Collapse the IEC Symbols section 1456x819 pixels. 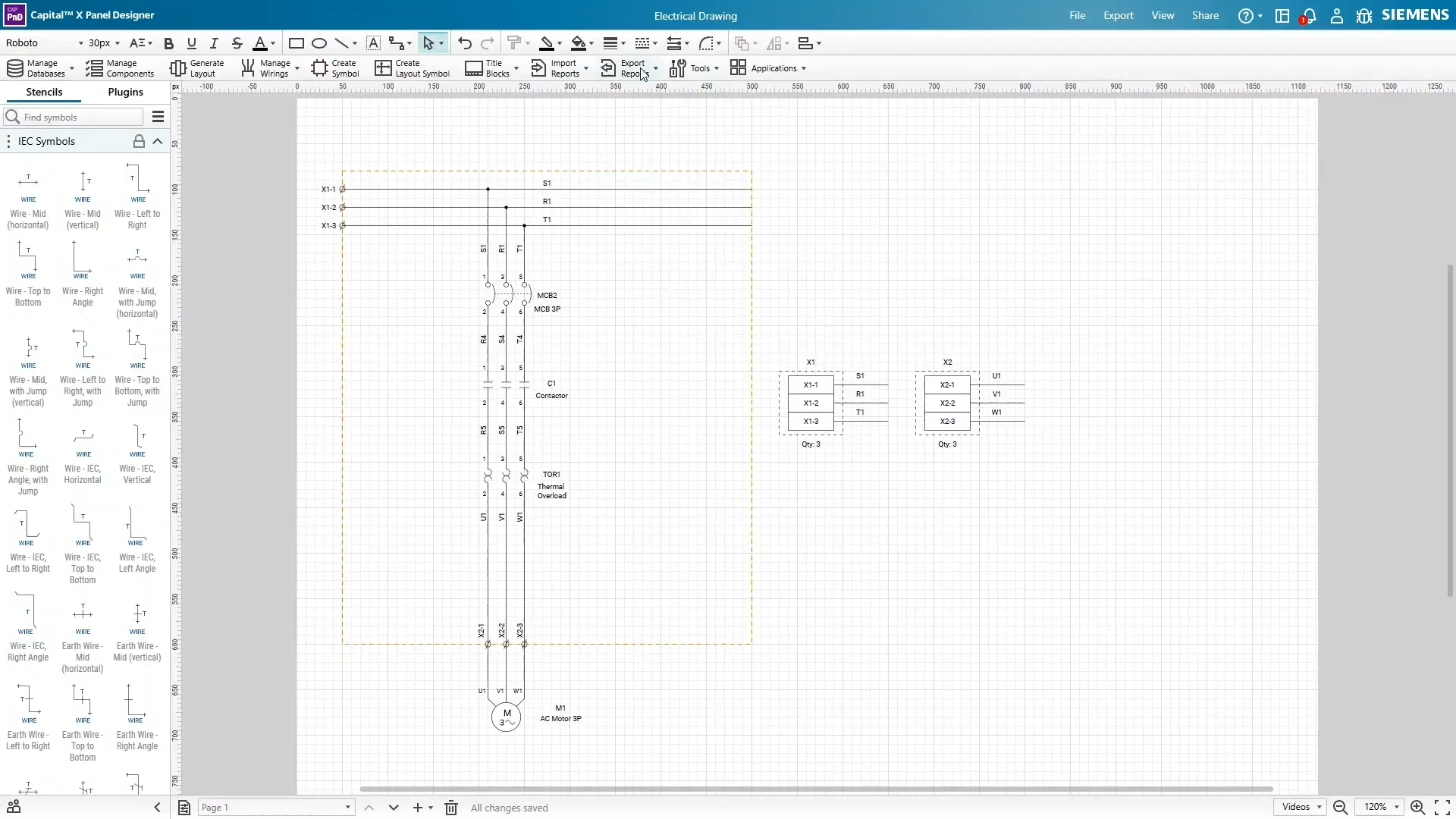point(158,141)
